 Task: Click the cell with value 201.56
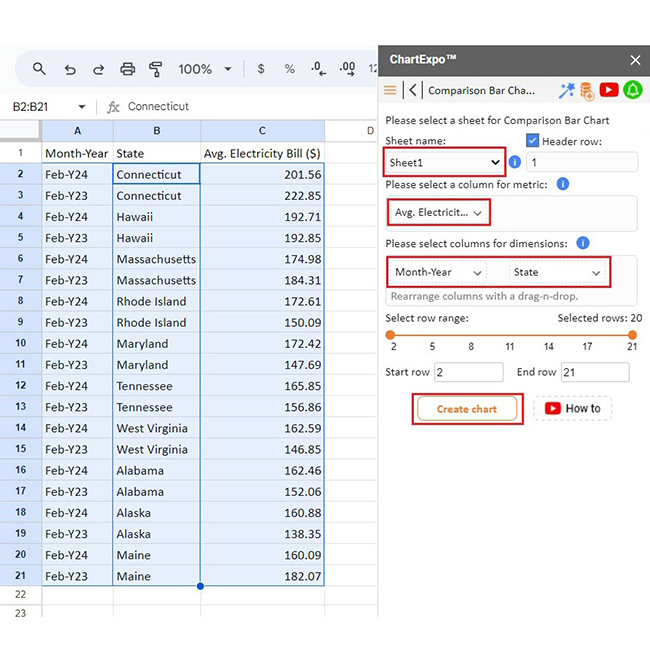tap(262, 174)
